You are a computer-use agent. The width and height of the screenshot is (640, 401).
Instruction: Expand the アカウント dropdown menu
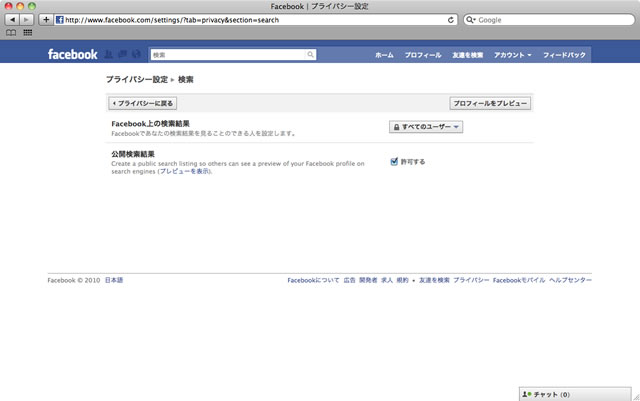pyautogui.click(x=512, y=55)
